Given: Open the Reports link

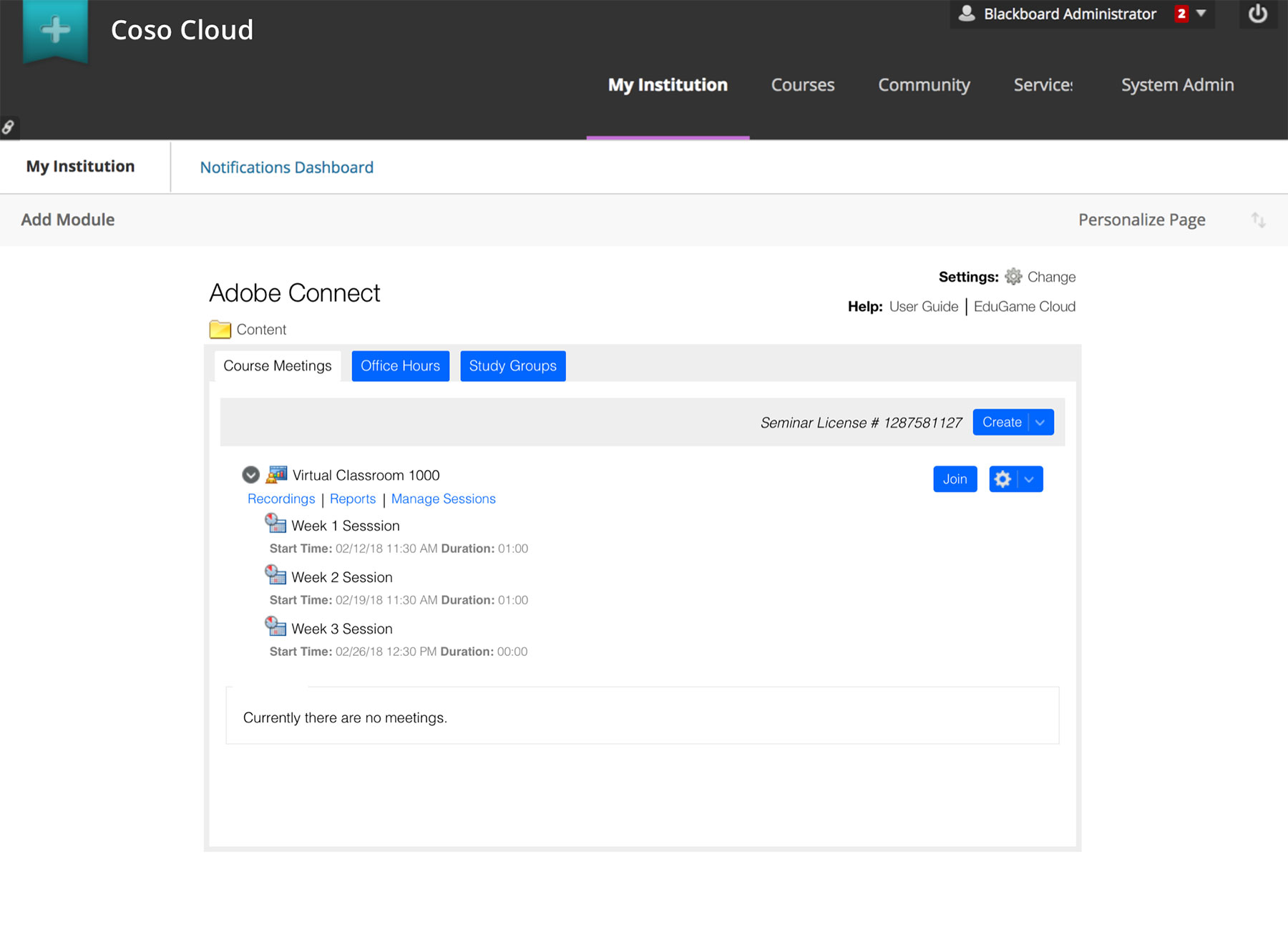Looking at the screenshot, I should click(x=353, y=499).
